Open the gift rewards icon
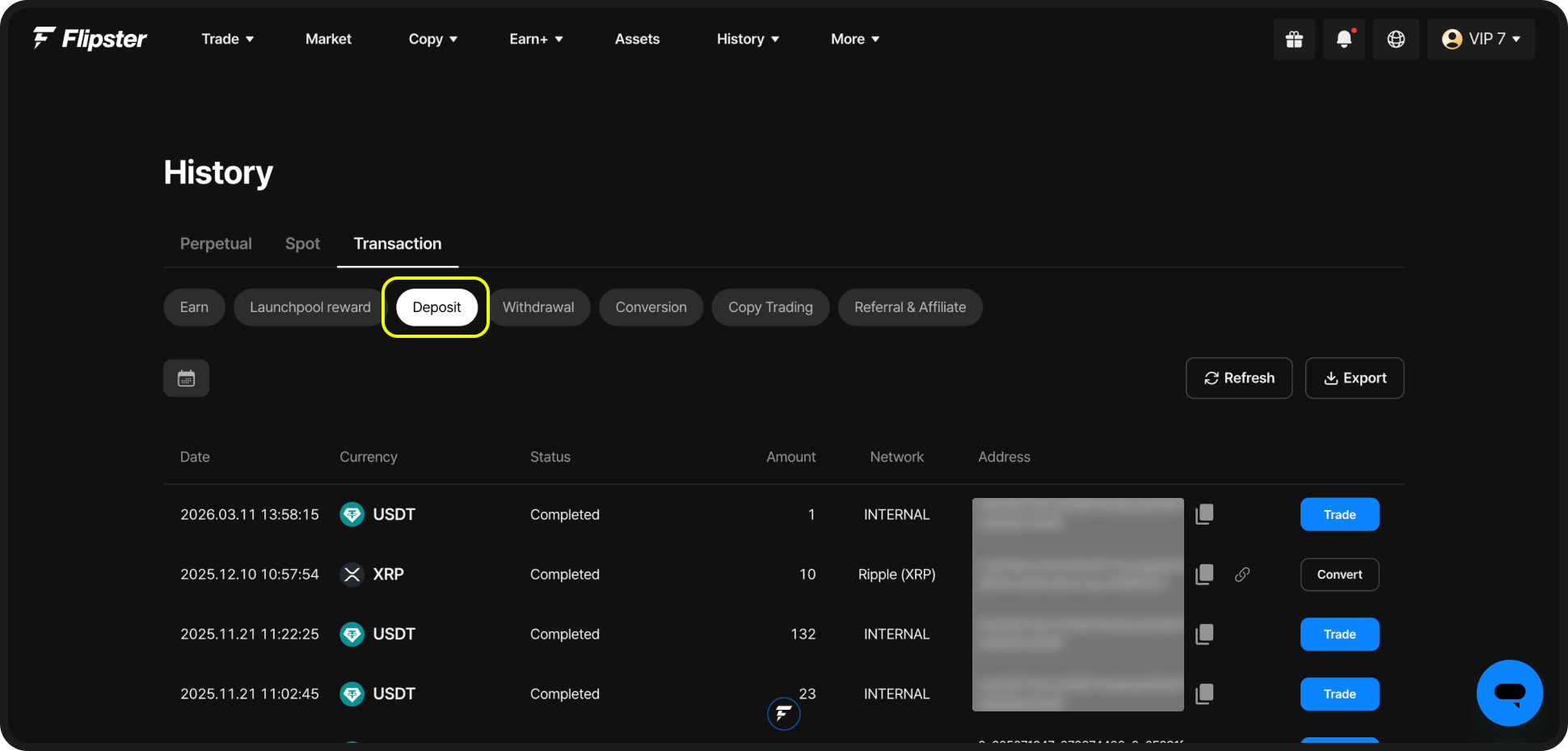The image size is (1568, 751). click(1294, 39)
